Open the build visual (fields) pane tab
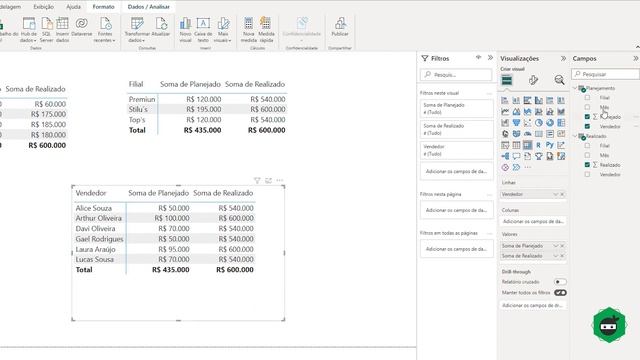This screenshot has height=360, width=640. point(507,80)
